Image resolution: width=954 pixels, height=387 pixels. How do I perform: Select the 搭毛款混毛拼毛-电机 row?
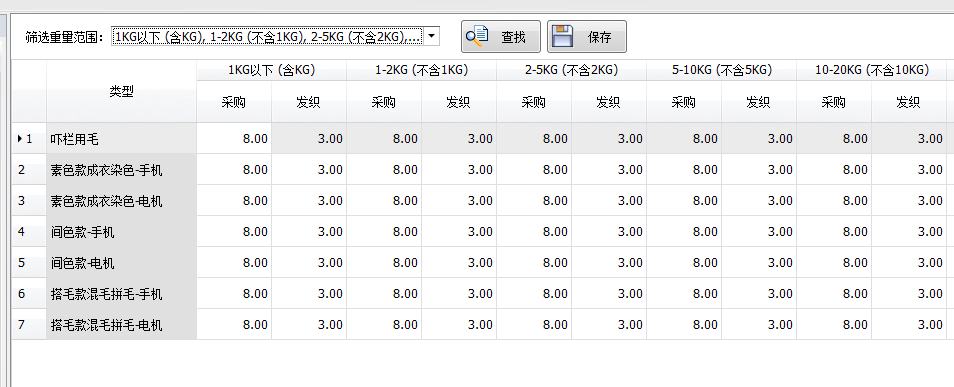coord(122,325)
